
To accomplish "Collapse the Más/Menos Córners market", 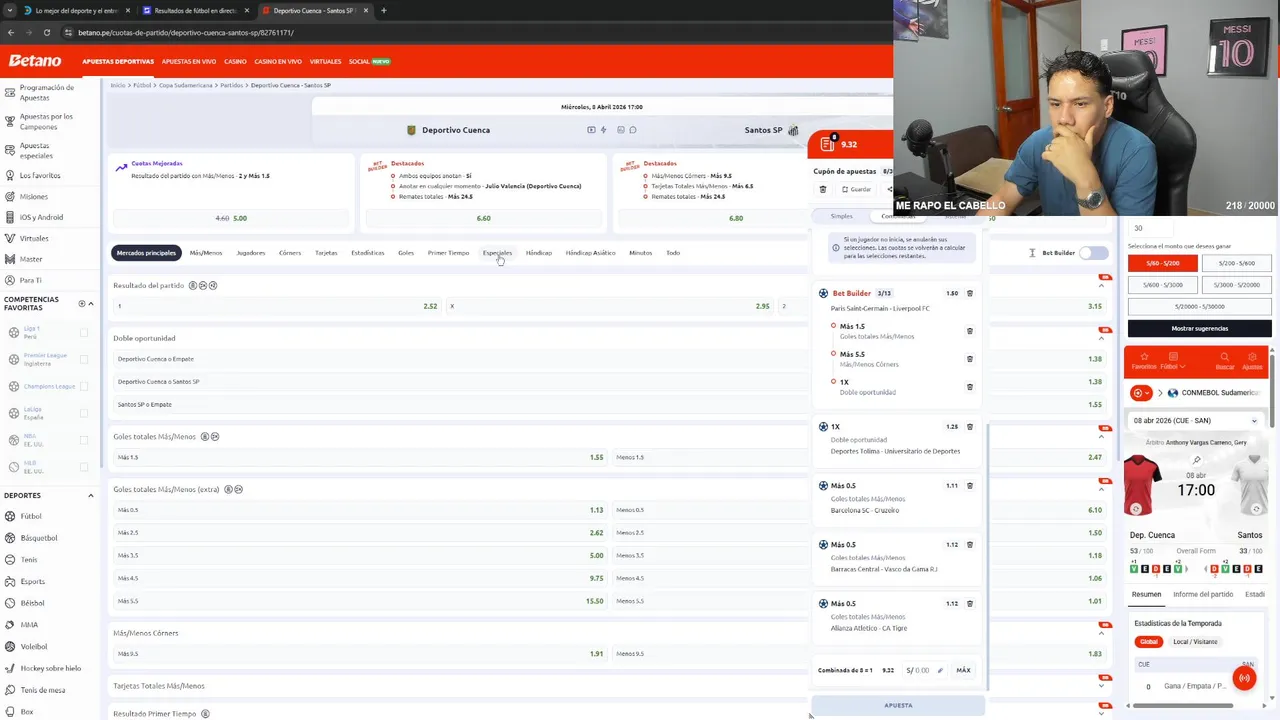I will tap(1101, 633).
